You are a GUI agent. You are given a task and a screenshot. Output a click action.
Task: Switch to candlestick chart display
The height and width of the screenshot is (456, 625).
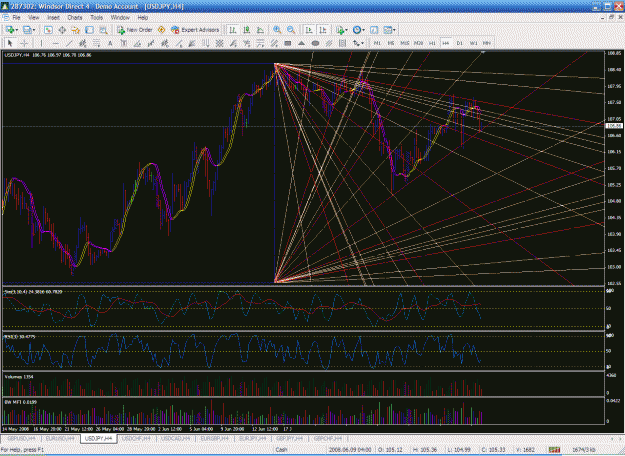coord(247,30)
